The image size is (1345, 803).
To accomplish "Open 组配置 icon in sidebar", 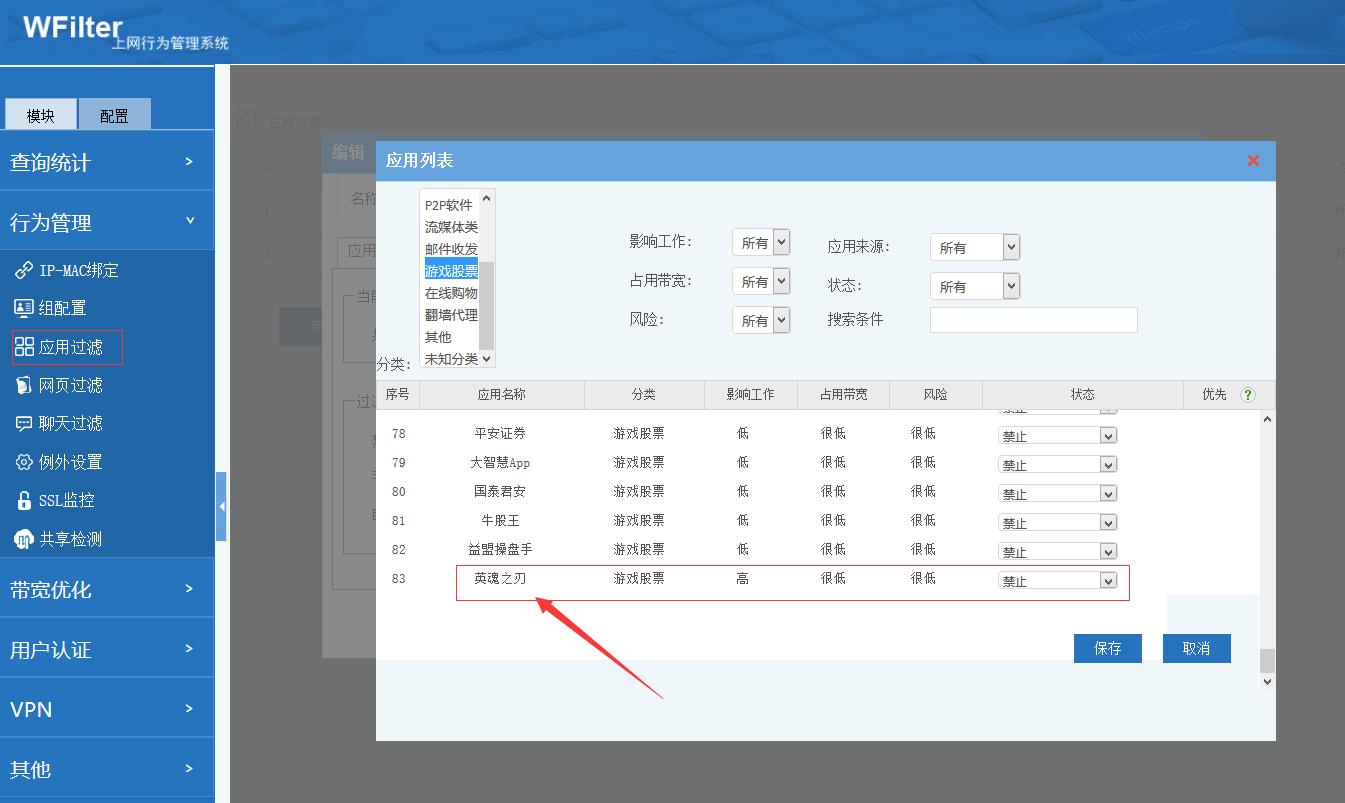I will [x=24, y=308].
